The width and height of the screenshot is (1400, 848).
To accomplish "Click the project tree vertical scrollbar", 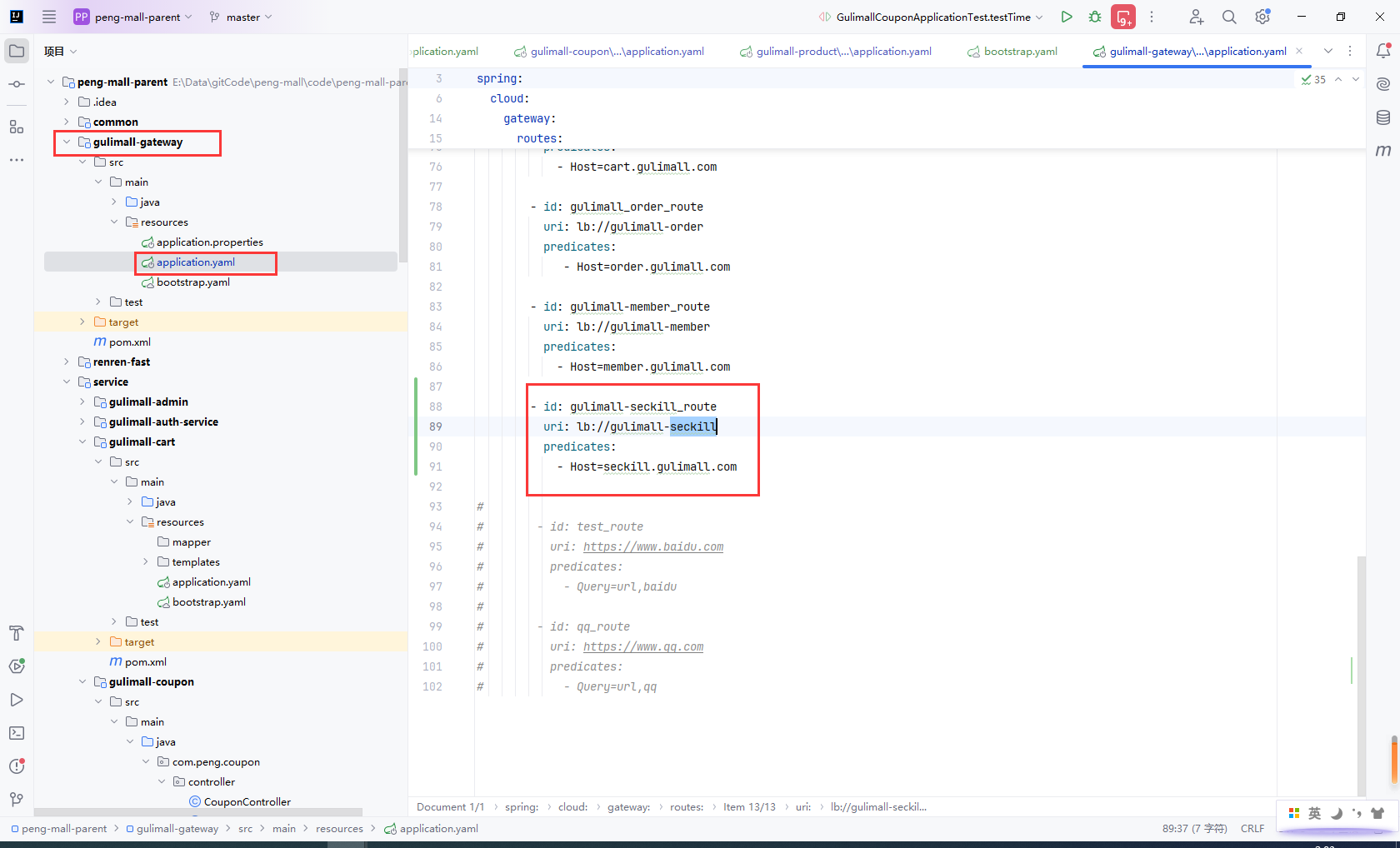I will (403, 167).
